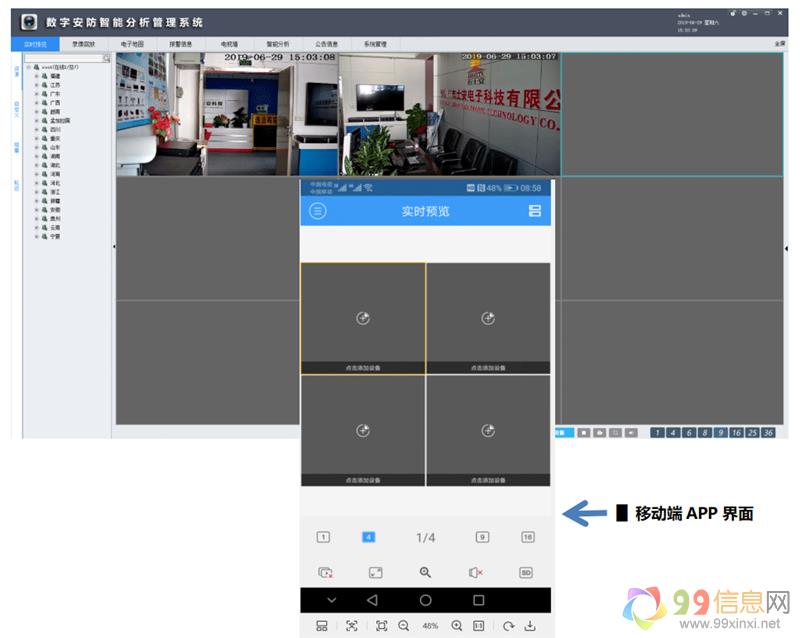Screen dimensions: 800x638
Task: Open the mobile app hamburger menu
Action: pos(318,211)
